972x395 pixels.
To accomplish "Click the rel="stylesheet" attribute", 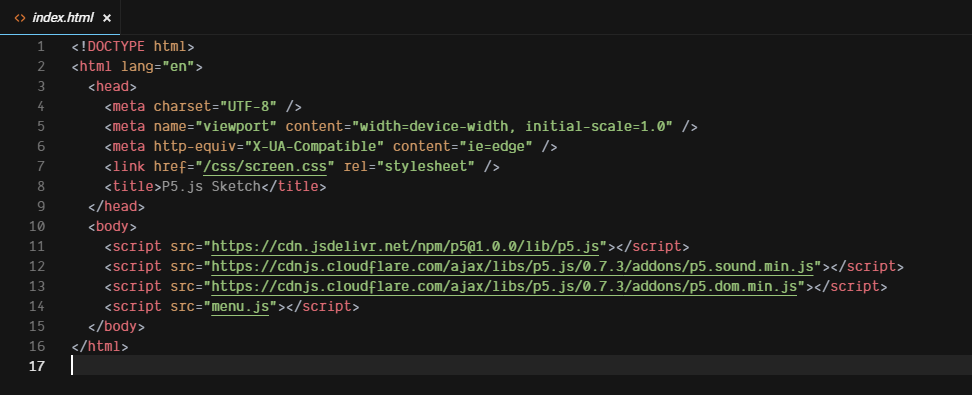I will 409,167.
